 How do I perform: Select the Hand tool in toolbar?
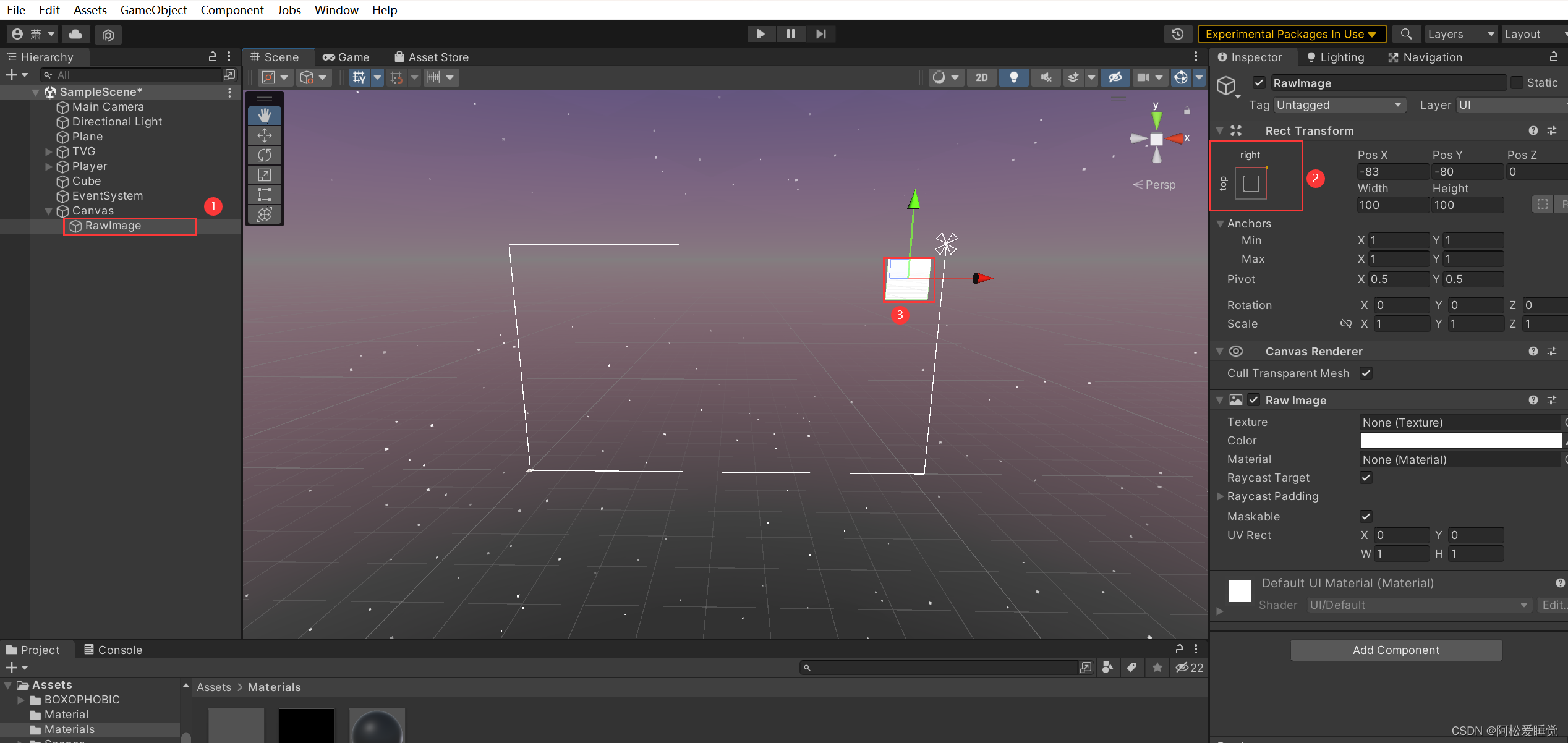pos(265,113)
